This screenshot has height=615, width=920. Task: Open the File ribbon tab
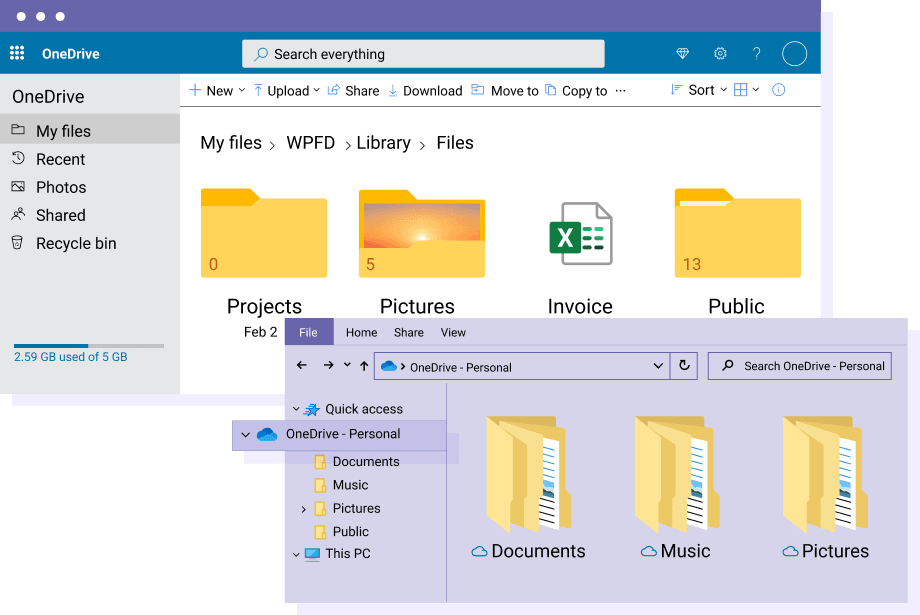point(309,333)
